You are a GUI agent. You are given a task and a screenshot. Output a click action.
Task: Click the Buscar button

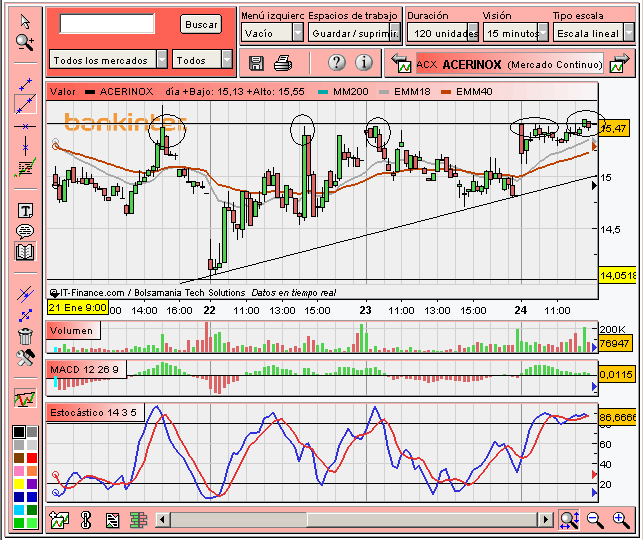click(201, 24)
